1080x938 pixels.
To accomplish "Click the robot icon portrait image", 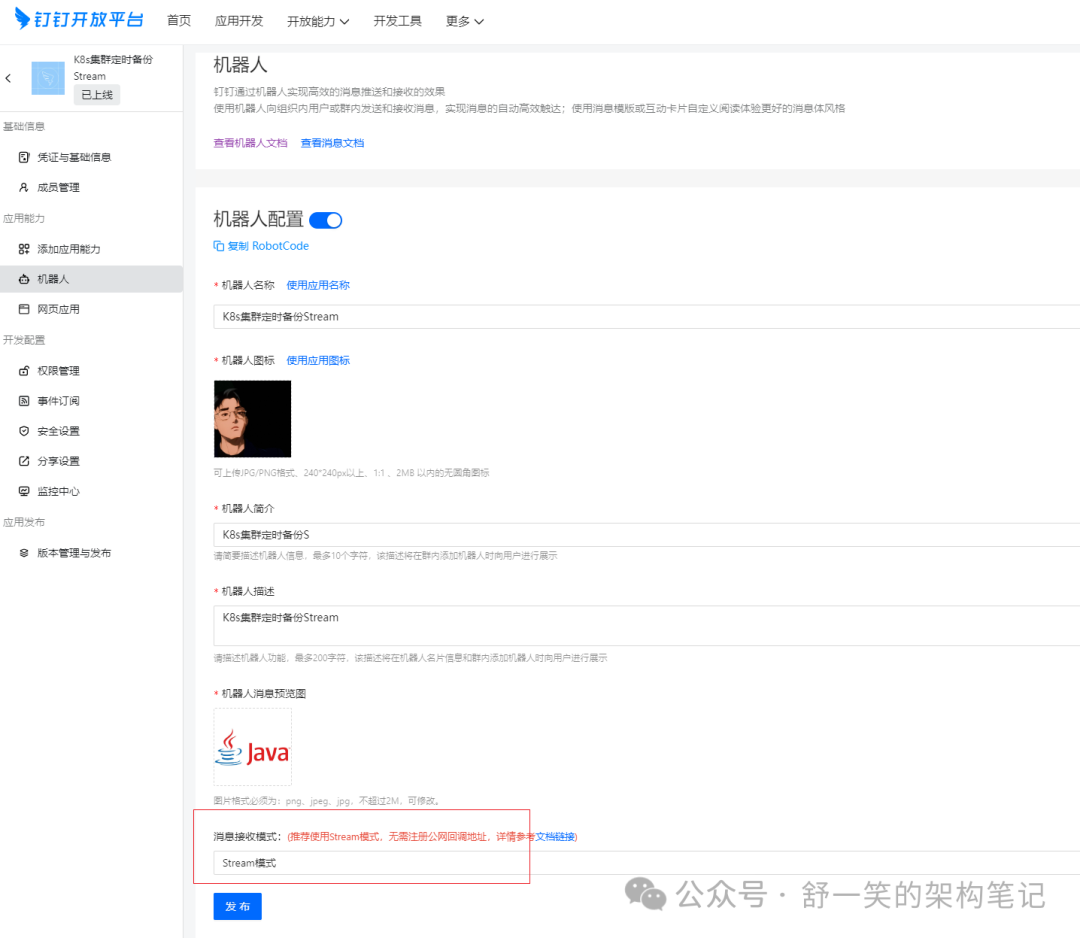I will (252, 419).
